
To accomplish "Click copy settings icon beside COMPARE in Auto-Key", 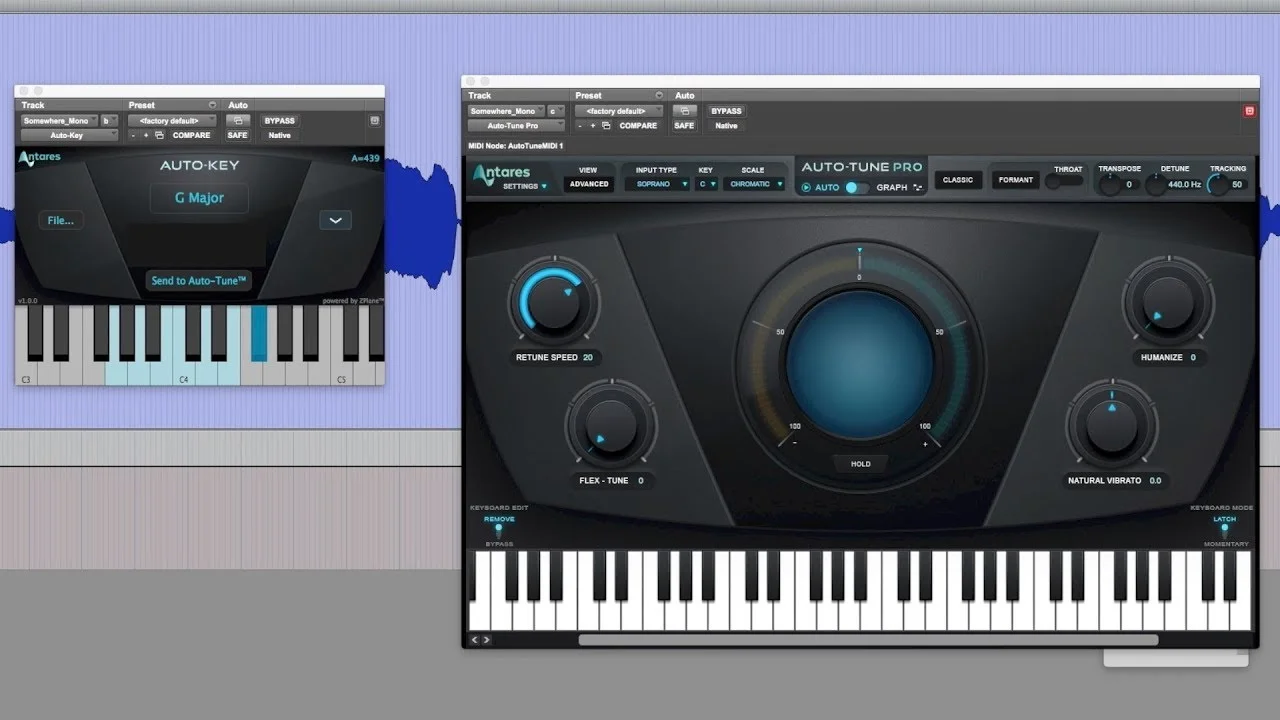I will pos(159,136).
